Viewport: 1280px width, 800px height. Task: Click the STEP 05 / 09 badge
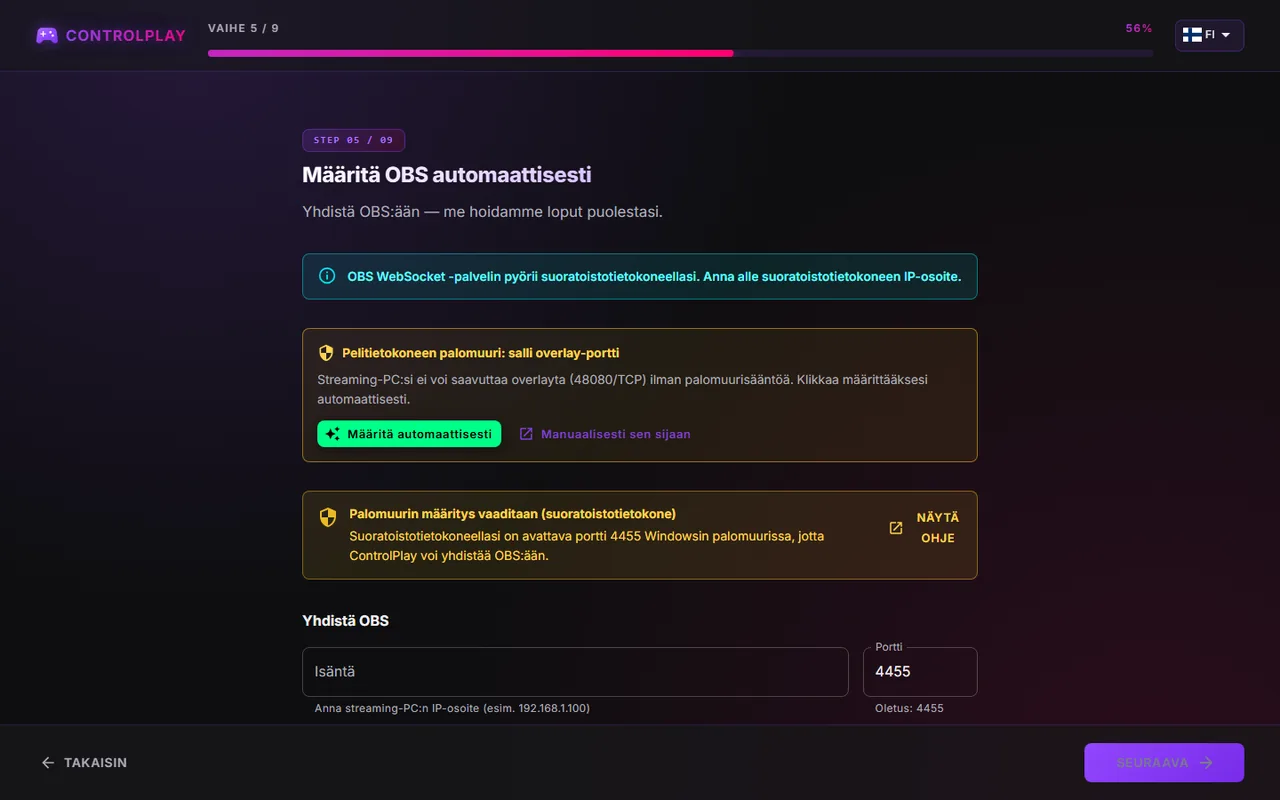pos(353,140)
